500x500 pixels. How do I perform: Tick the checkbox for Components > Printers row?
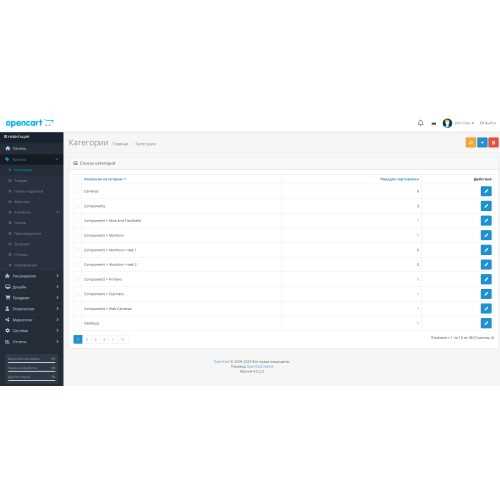[77, 279]
